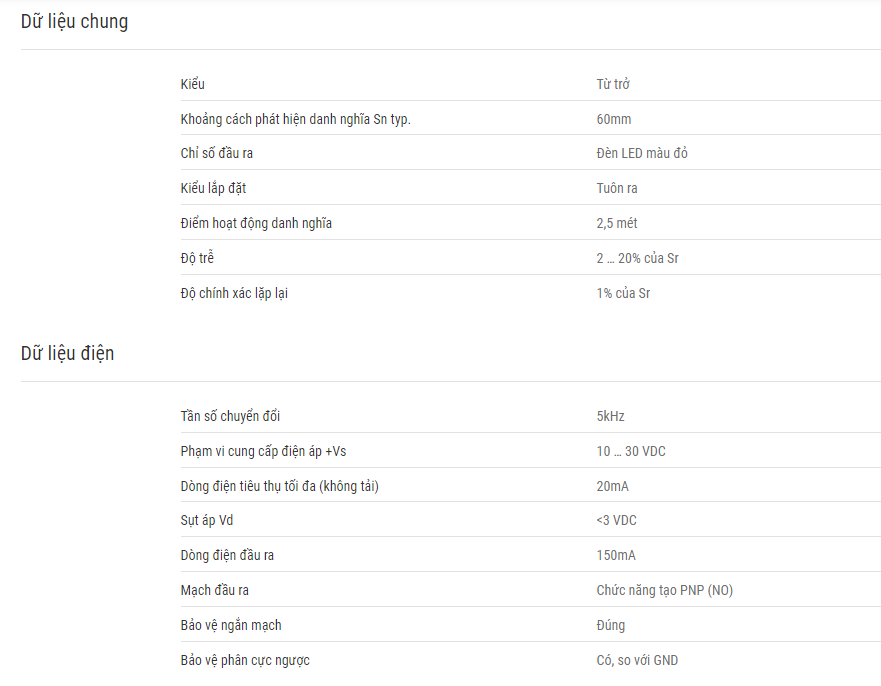The image size is (881, 686).
Task: Click the "10 ... 30 VDC" value
Action: [631, 451]
